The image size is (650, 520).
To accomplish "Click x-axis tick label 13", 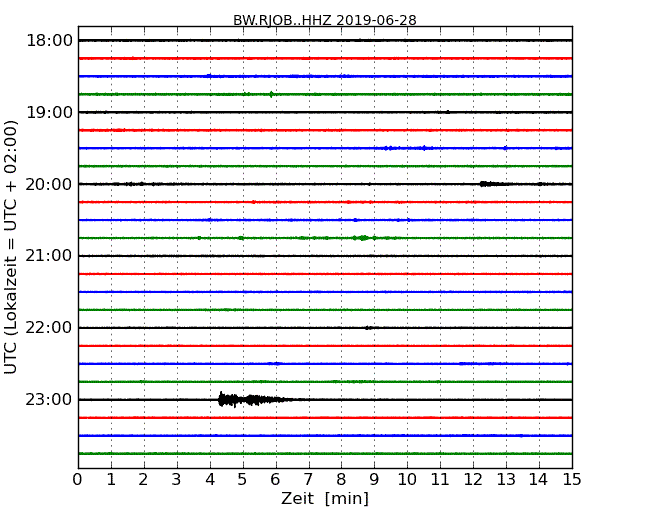I will pyautogui.click(x=506, y=479).
